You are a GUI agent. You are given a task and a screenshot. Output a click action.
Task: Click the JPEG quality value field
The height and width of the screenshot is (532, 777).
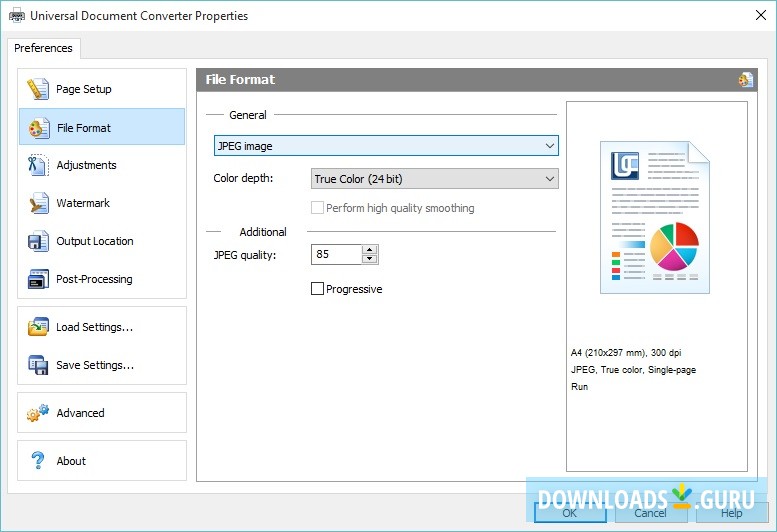point(336,254)
